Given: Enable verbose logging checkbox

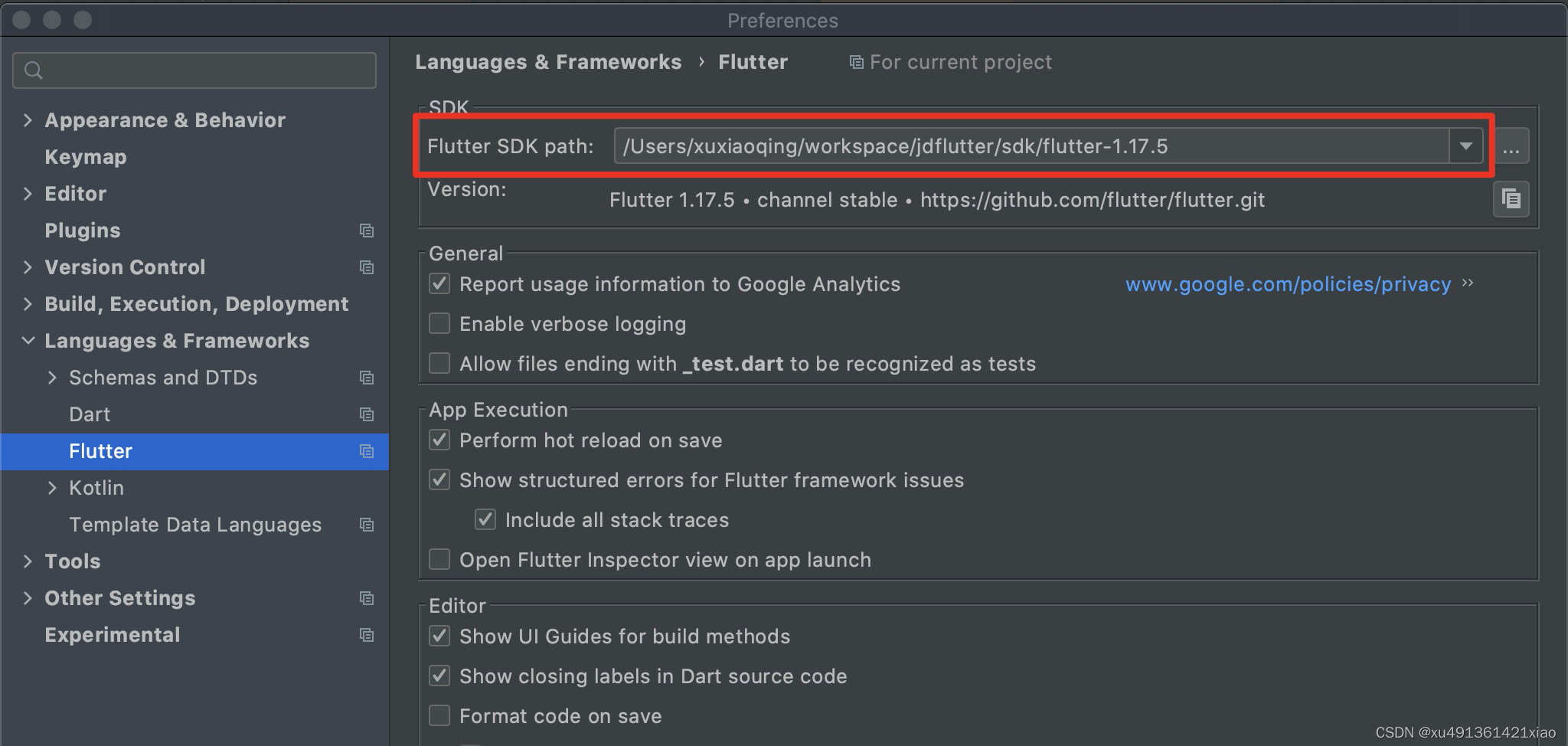Looking at the screenshot, I should click(x=439, y=324).
